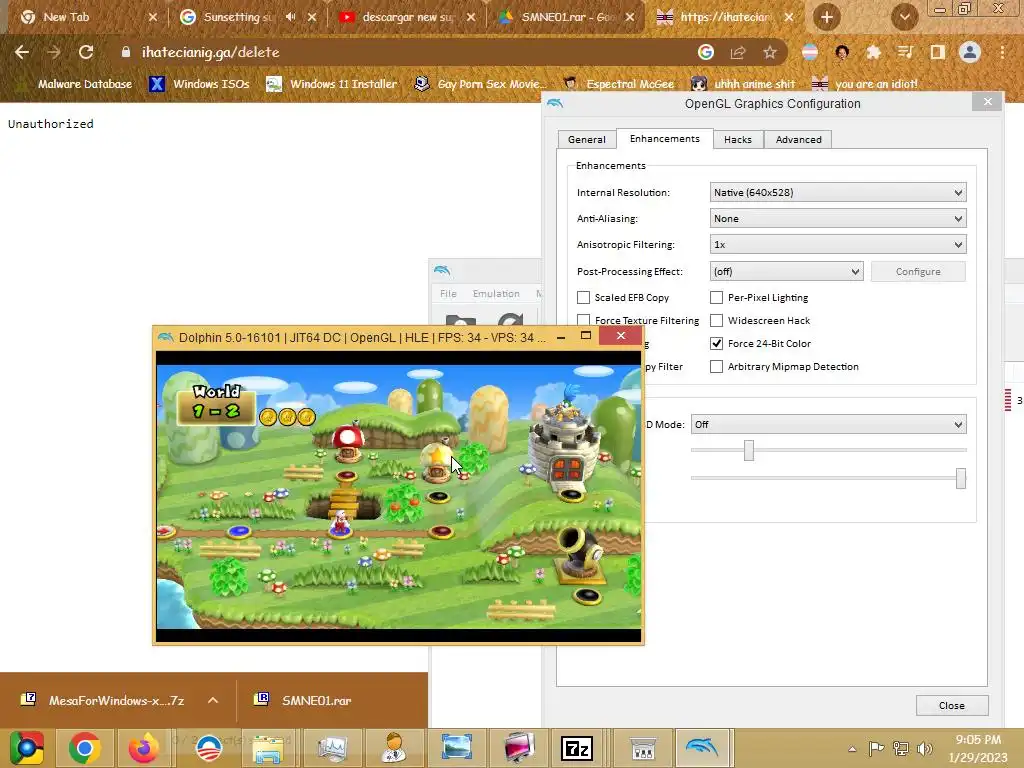The image size is (1024, 768).
Task: Uncheck Force 24-Bit Color
Action: [x=716, y=344]
